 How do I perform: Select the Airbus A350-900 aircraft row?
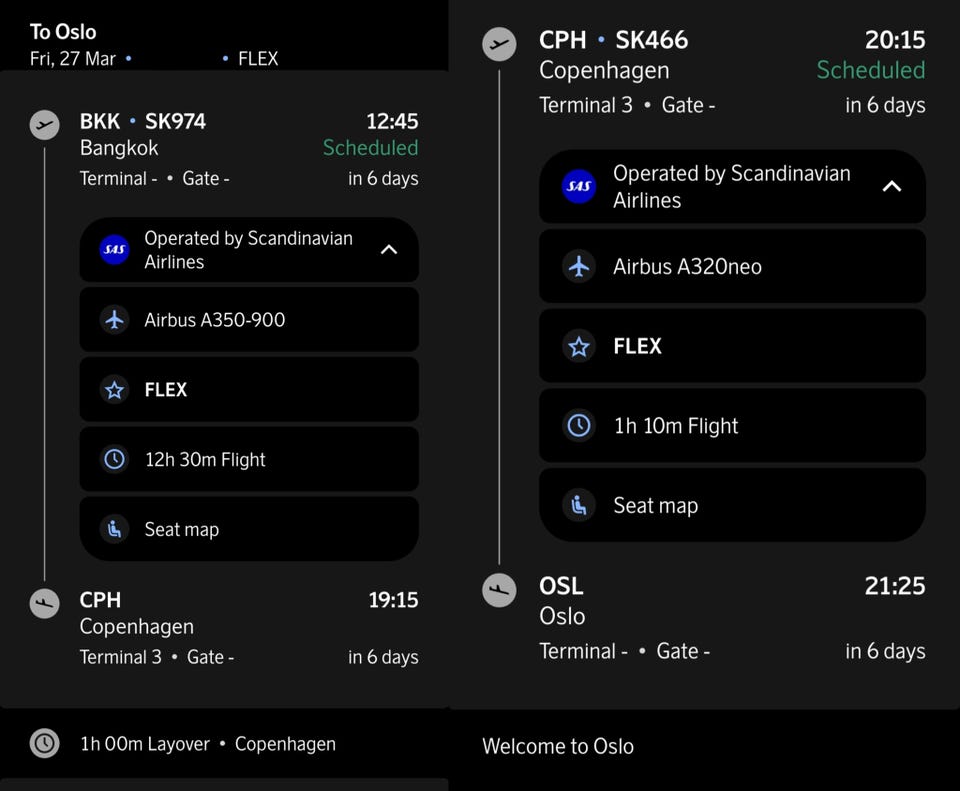[x=249, y=320]
